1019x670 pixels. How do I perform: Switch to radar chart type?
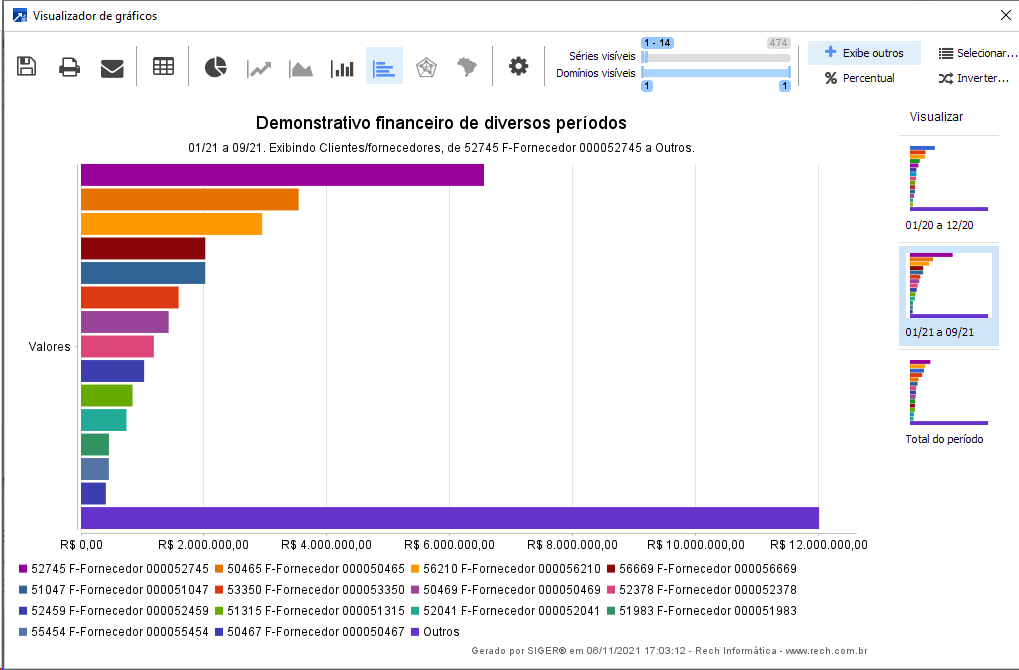click(426, 67)
